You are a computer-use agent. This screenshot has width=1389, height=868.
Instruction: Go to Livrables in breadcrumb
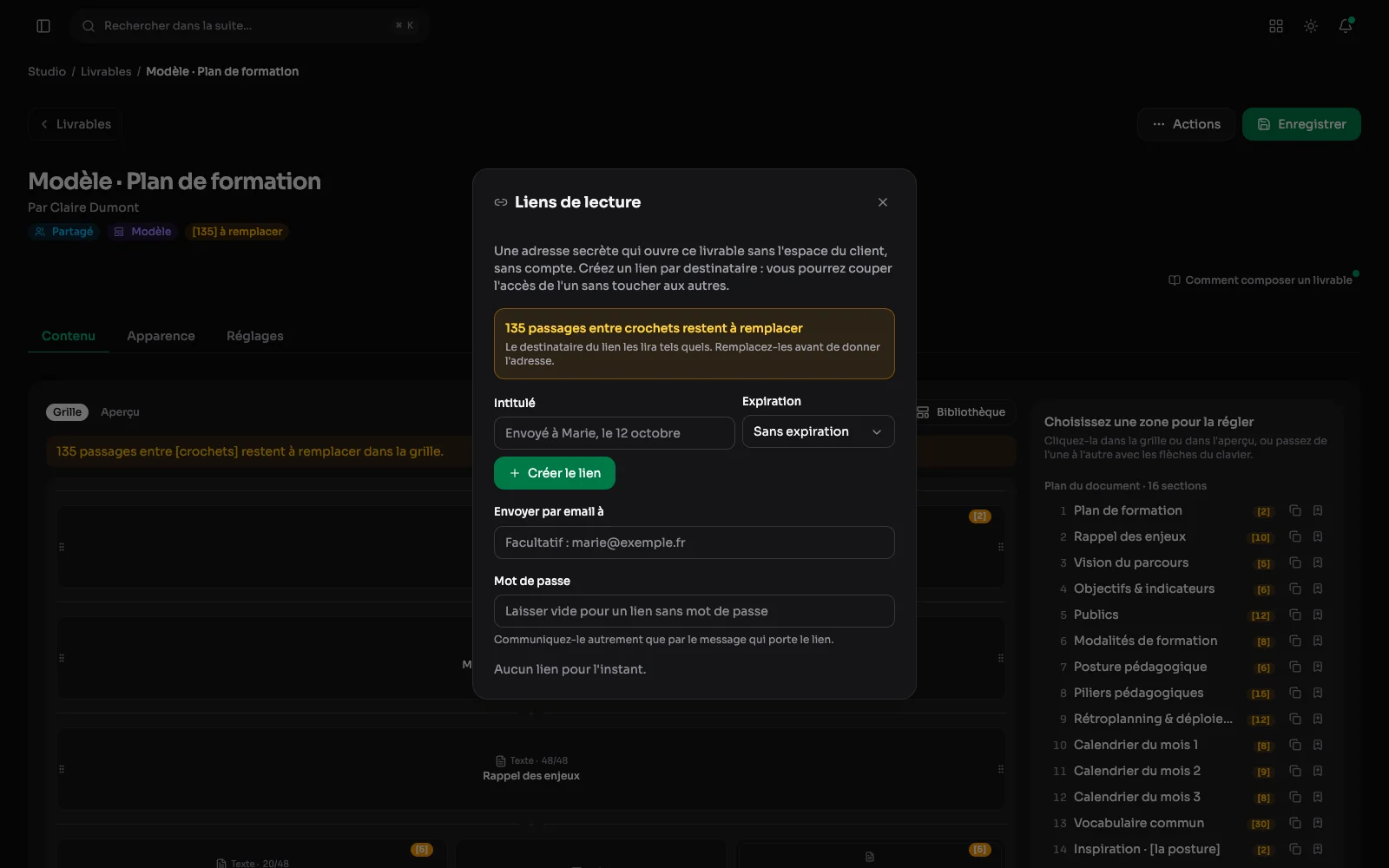[106, 71]
